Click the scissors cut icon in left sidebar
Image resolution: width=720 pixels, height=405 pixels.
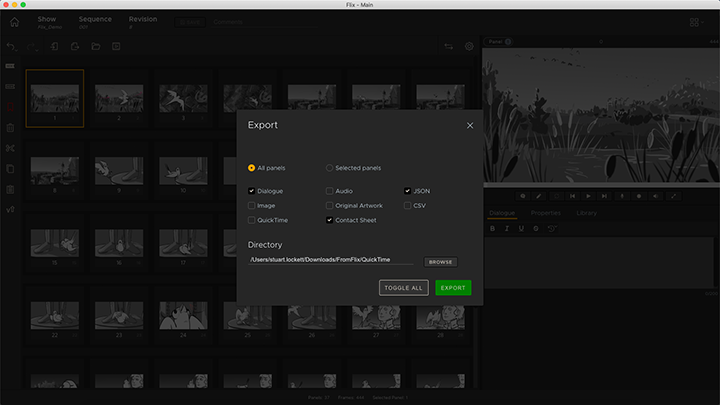10,149
